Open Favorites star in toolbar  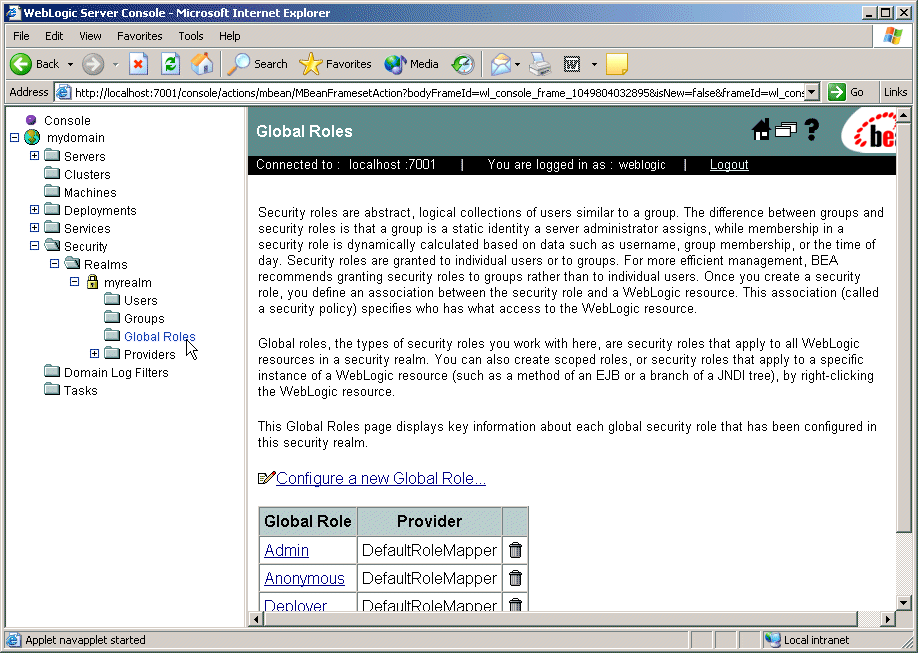pyautogui.click(x=335, y=64)
